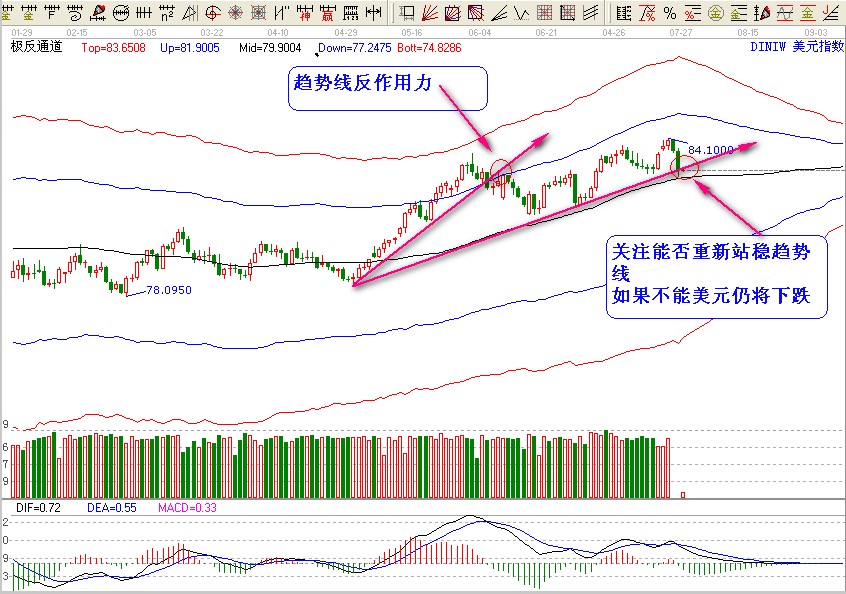
Task: Click the DINIW 美元指数 chart title
Action: (795, 47)
